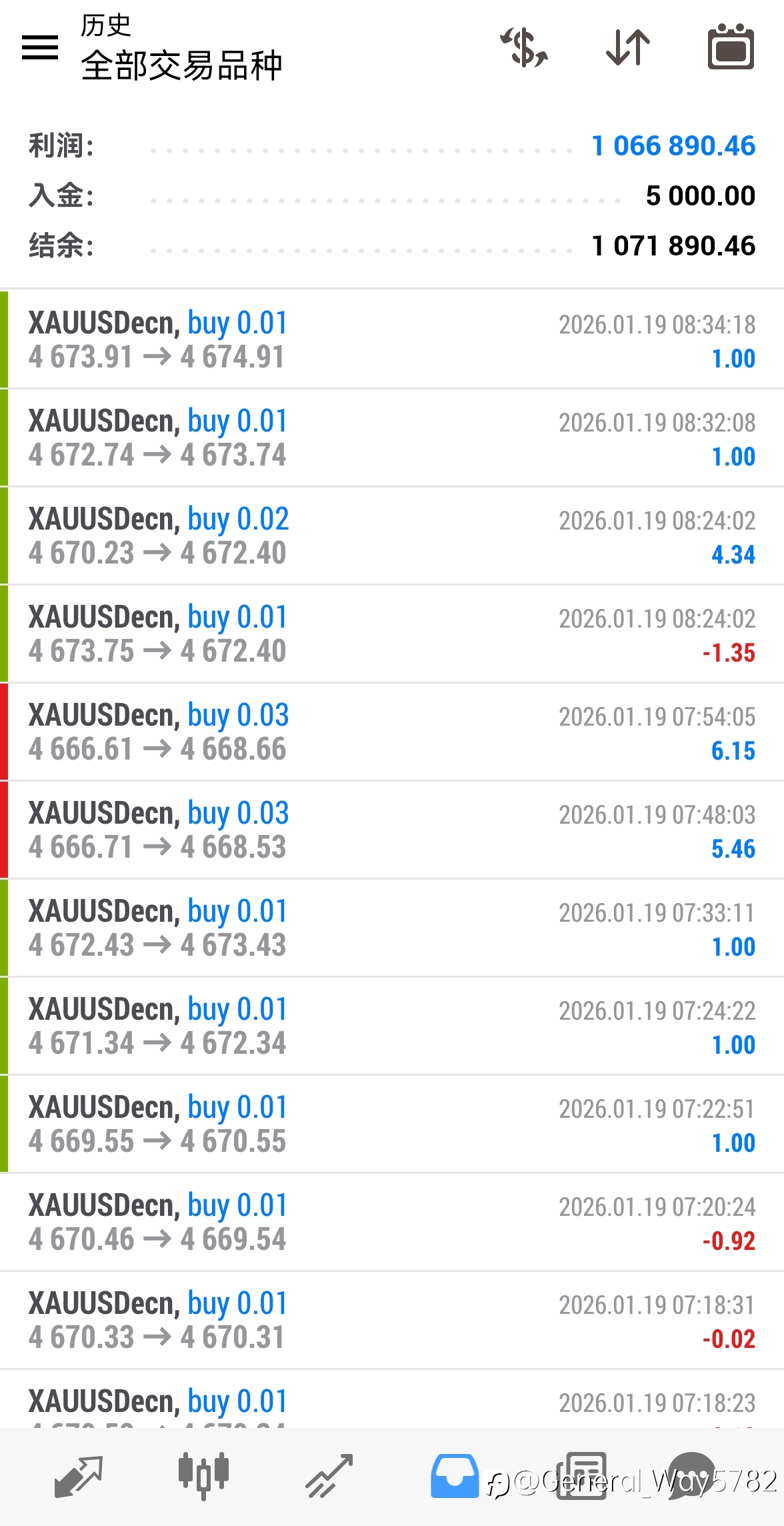784x1526 pixels.
Task: Select the trade with 6.15 profit
Action: tap(392, 732)
